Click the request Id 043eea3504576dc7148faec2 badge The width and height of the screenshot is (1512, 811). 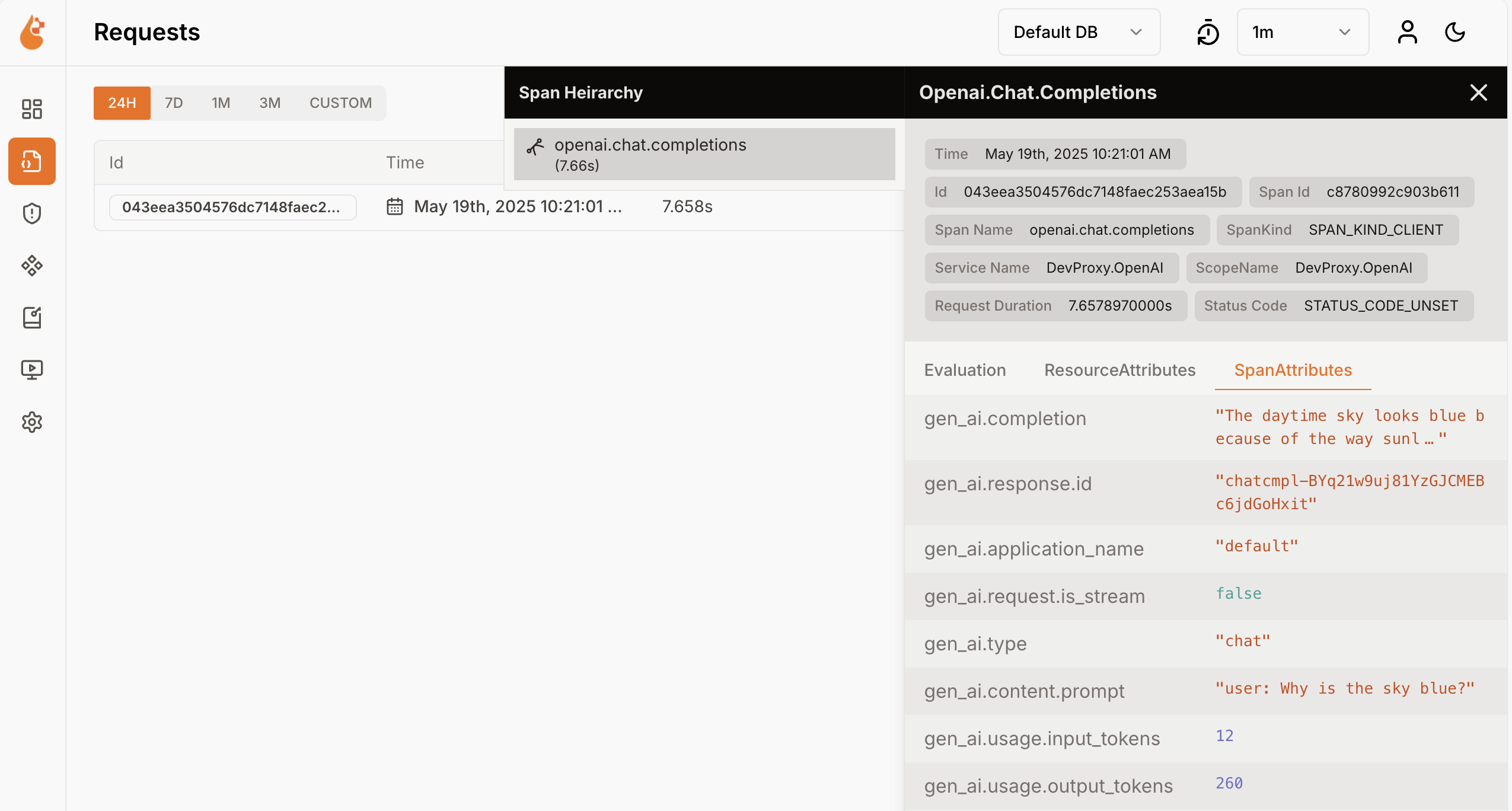tap(232, 207)
